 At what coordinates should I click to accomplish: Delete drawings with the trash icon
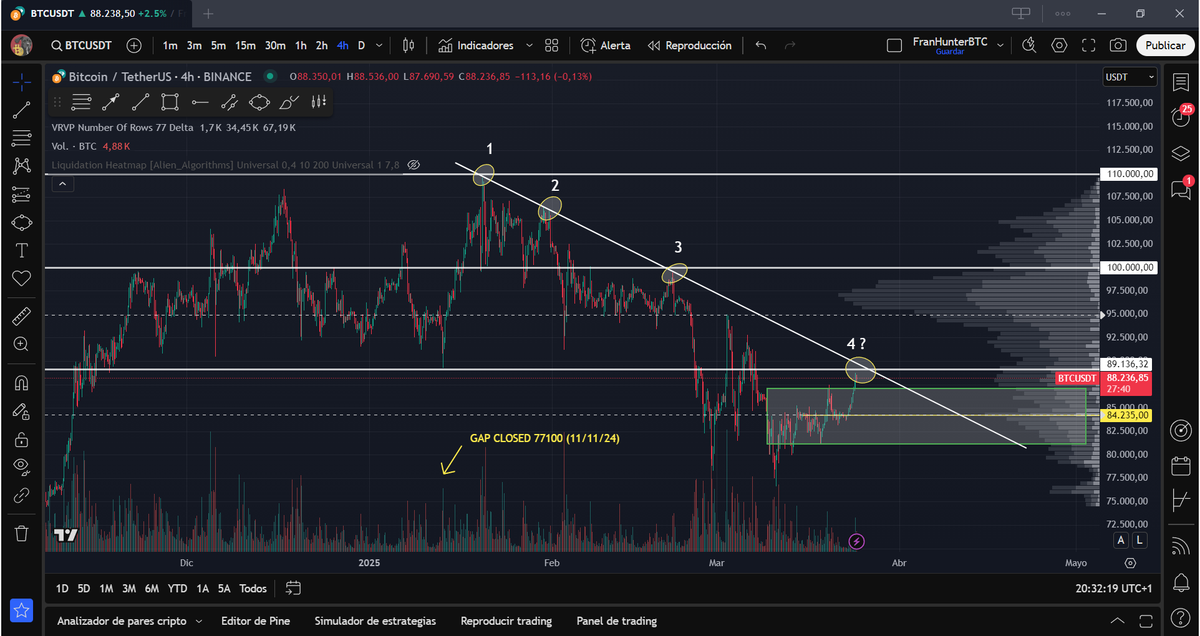click(x=21, y=533)
